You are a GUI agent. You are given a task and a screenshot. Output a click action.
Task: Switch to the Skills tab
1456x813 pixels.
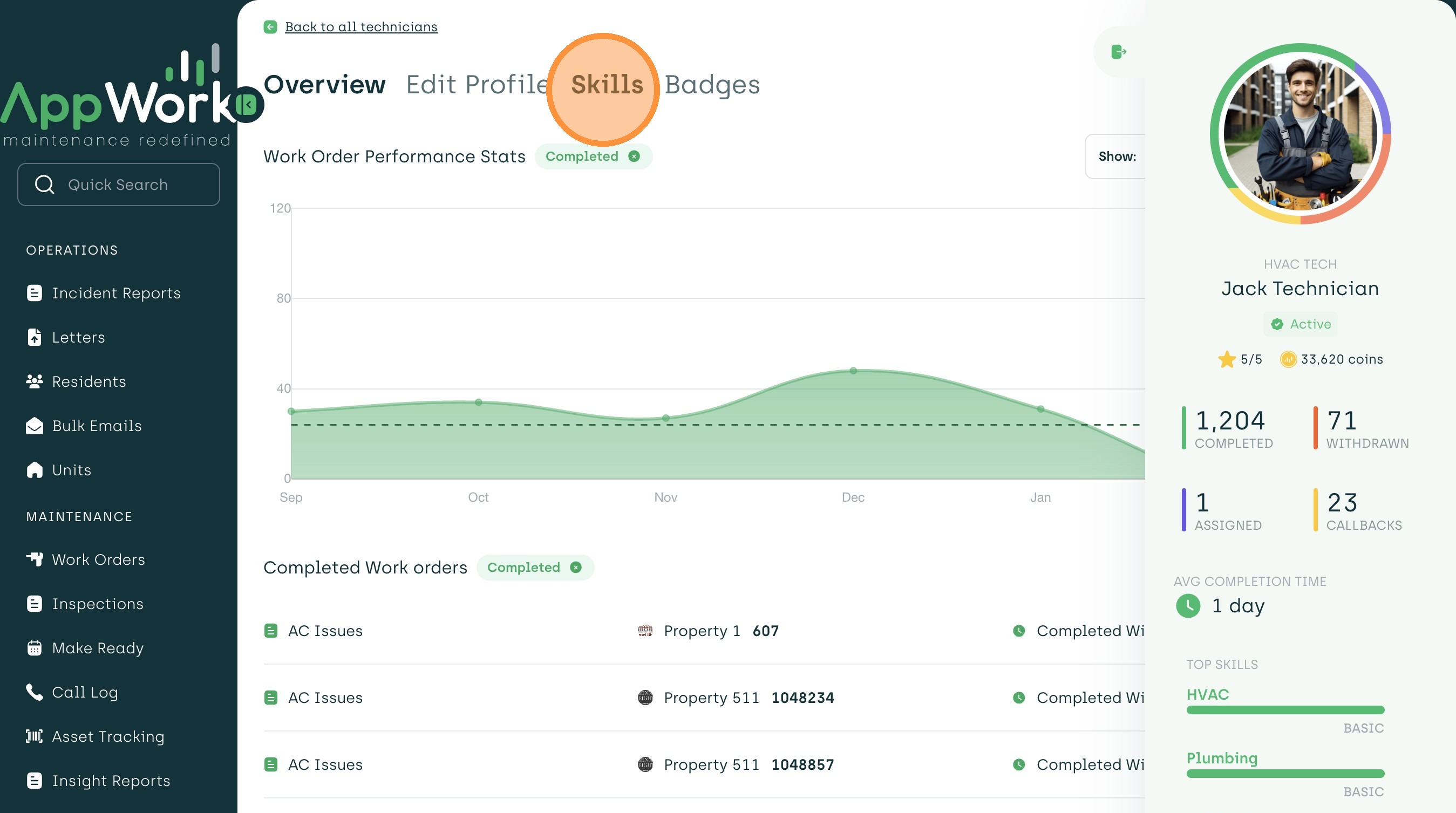click(607, 85)
